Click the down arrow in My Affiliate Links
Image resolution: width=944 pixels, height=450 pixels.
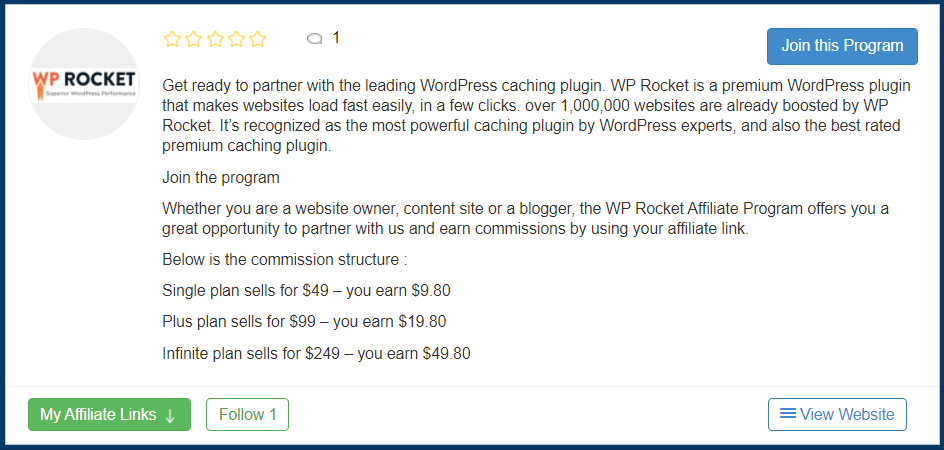(170, 416)
